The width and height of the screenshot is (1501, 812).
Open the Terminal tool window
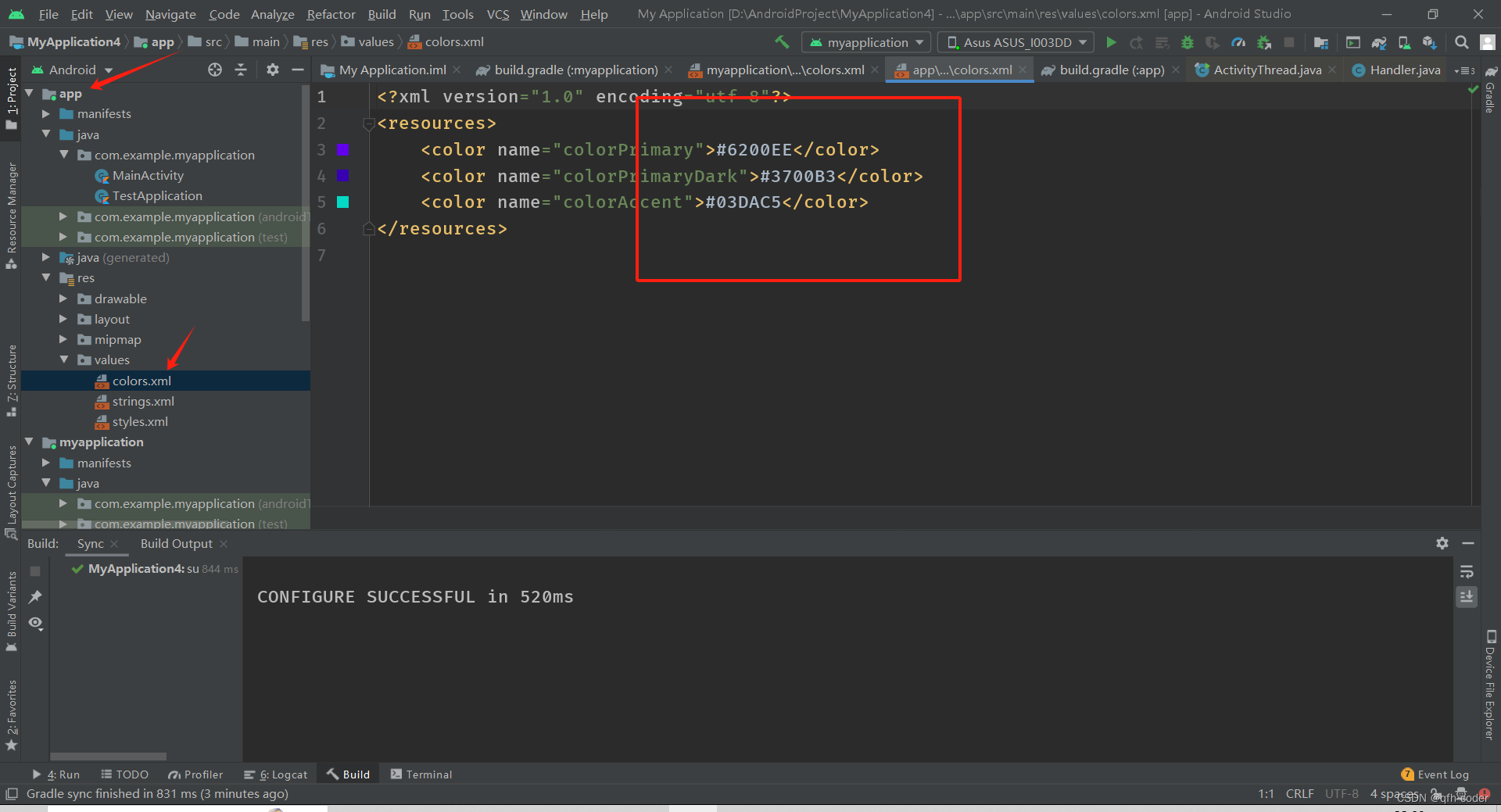[x=421, y=774]
